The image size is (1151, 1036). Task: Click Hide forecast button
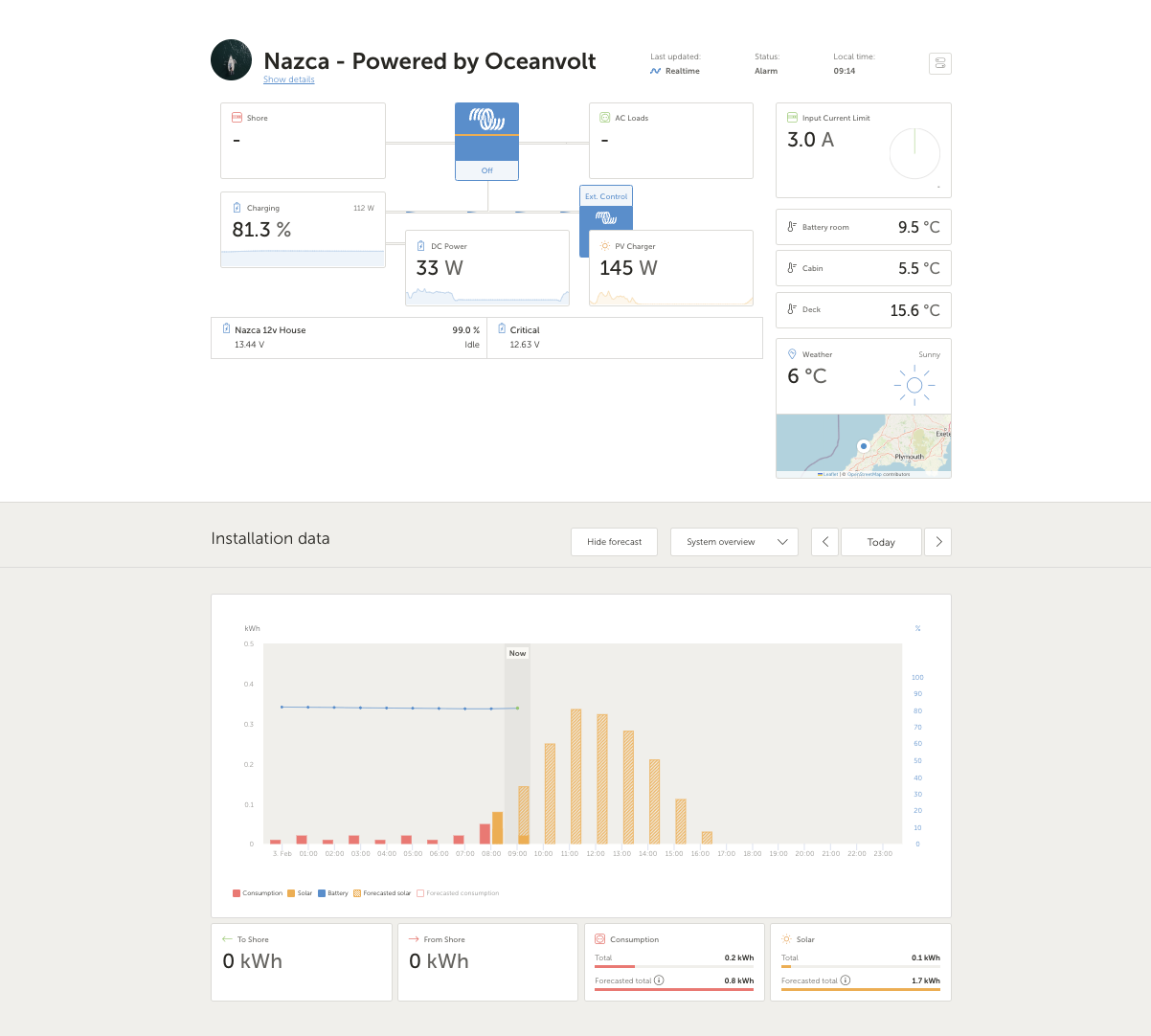(x=615, y=542)
